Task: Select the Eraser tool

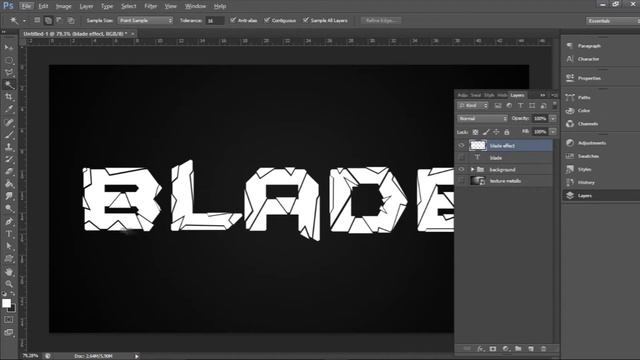Action: click(9, 171)
